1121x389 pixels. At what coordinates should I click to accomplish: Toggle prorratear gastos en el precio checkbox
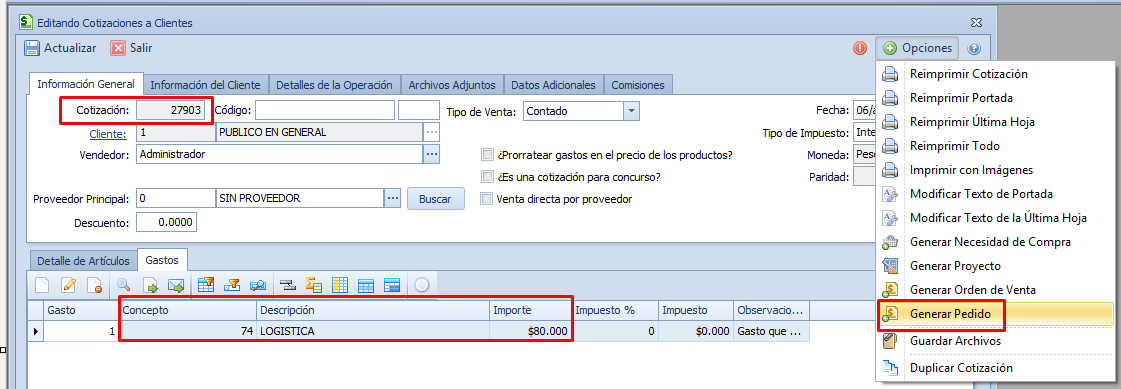[x=488, y=155]
